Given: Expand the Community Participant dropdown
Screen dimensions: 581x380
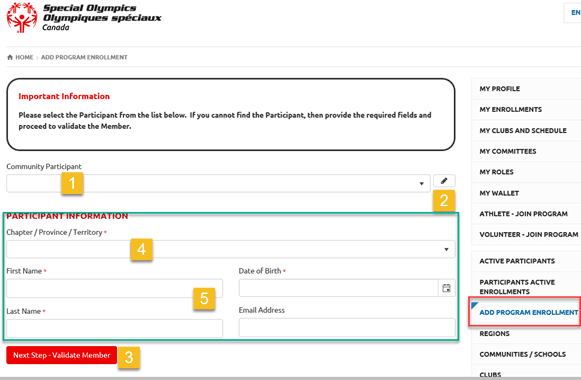Looking at the screenshot, I should click(x=421, y=183).
